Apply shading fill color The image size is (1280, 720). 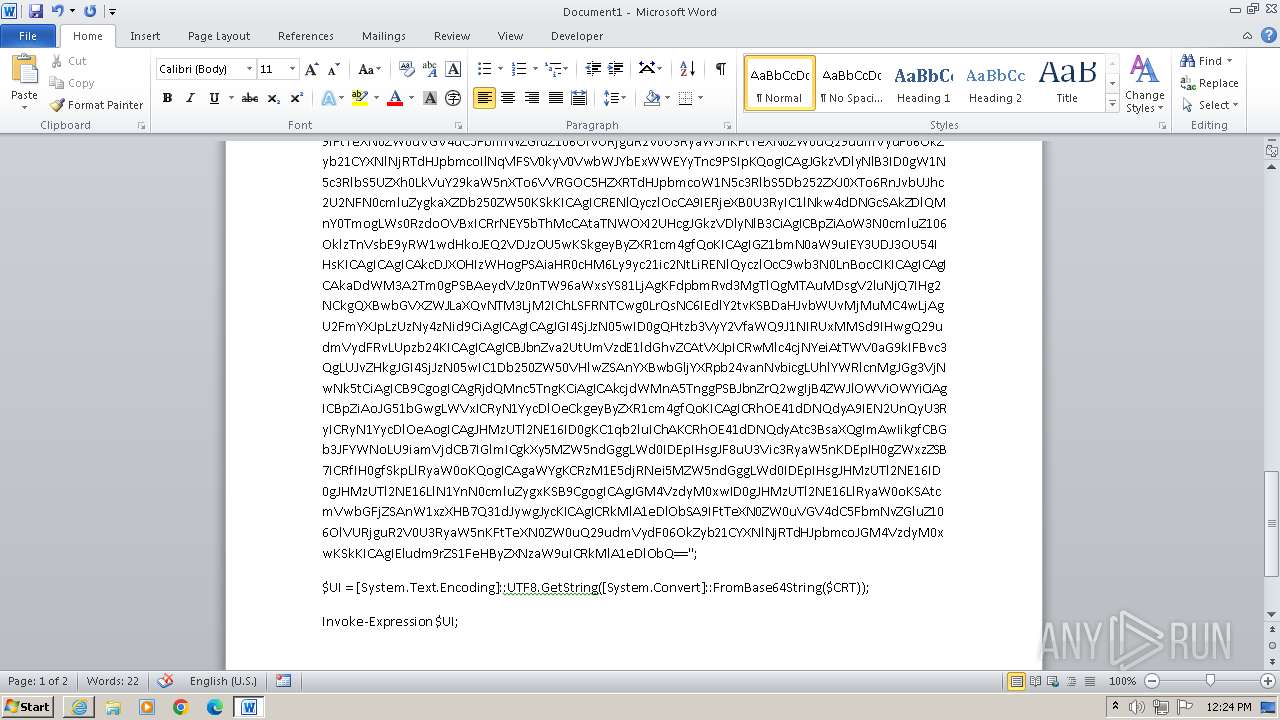pyautogui.click(x=652, y=98)
